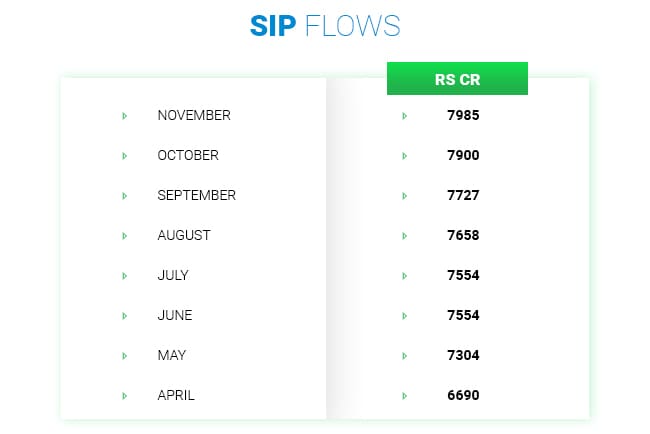Click the green arrow icon beside JULY
Image resolution: width=650 pixels, height=434 pixels.
pyautogui.click(x=124, y=276)
